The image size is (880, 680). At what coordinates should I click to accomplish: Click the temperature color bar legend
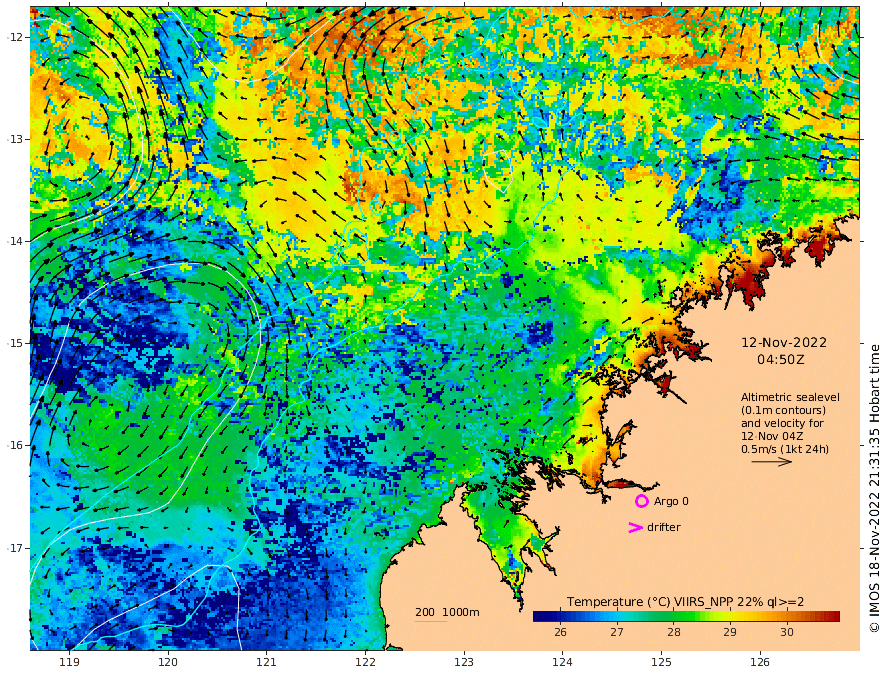686,617
